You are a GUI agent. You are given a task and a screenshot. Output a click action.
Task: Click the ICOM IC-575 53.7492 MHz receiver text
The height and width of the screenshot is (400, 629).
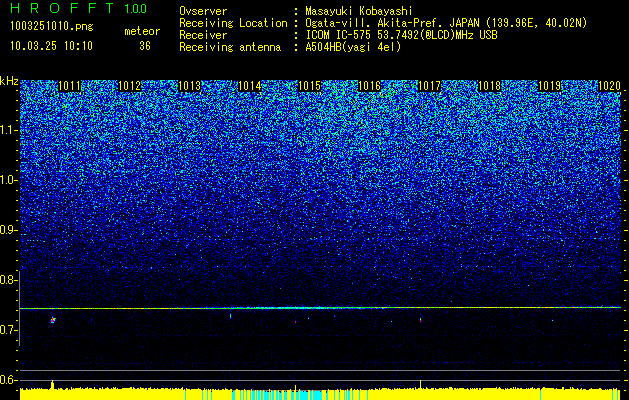(401, 35)
